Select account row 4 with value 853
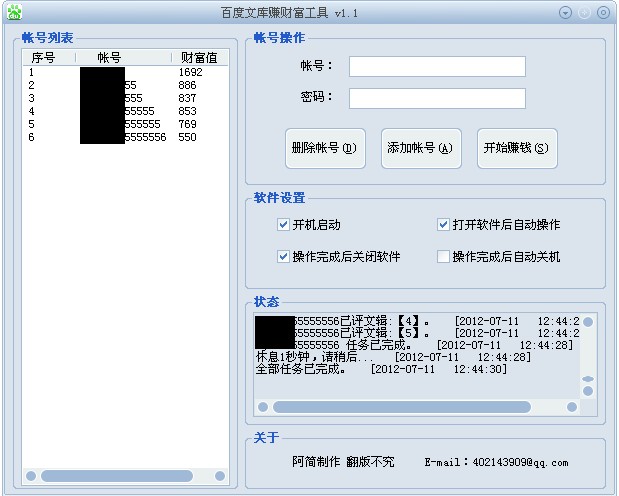This screenshot has height=496, width=619. click(125, 111)
